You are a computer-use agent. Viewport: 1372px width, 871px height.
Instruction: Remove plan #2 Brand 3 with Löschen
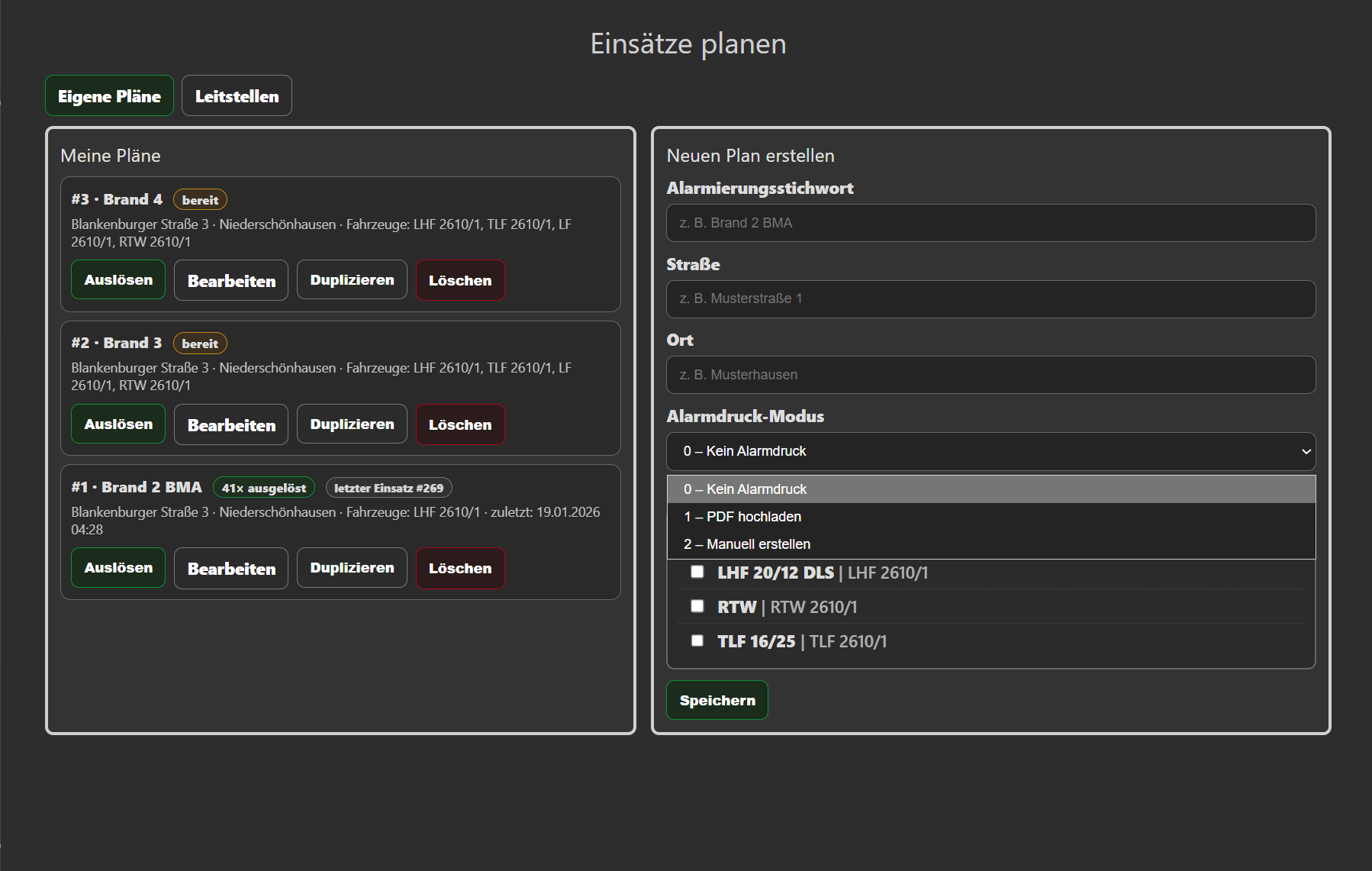click(460, 424)
